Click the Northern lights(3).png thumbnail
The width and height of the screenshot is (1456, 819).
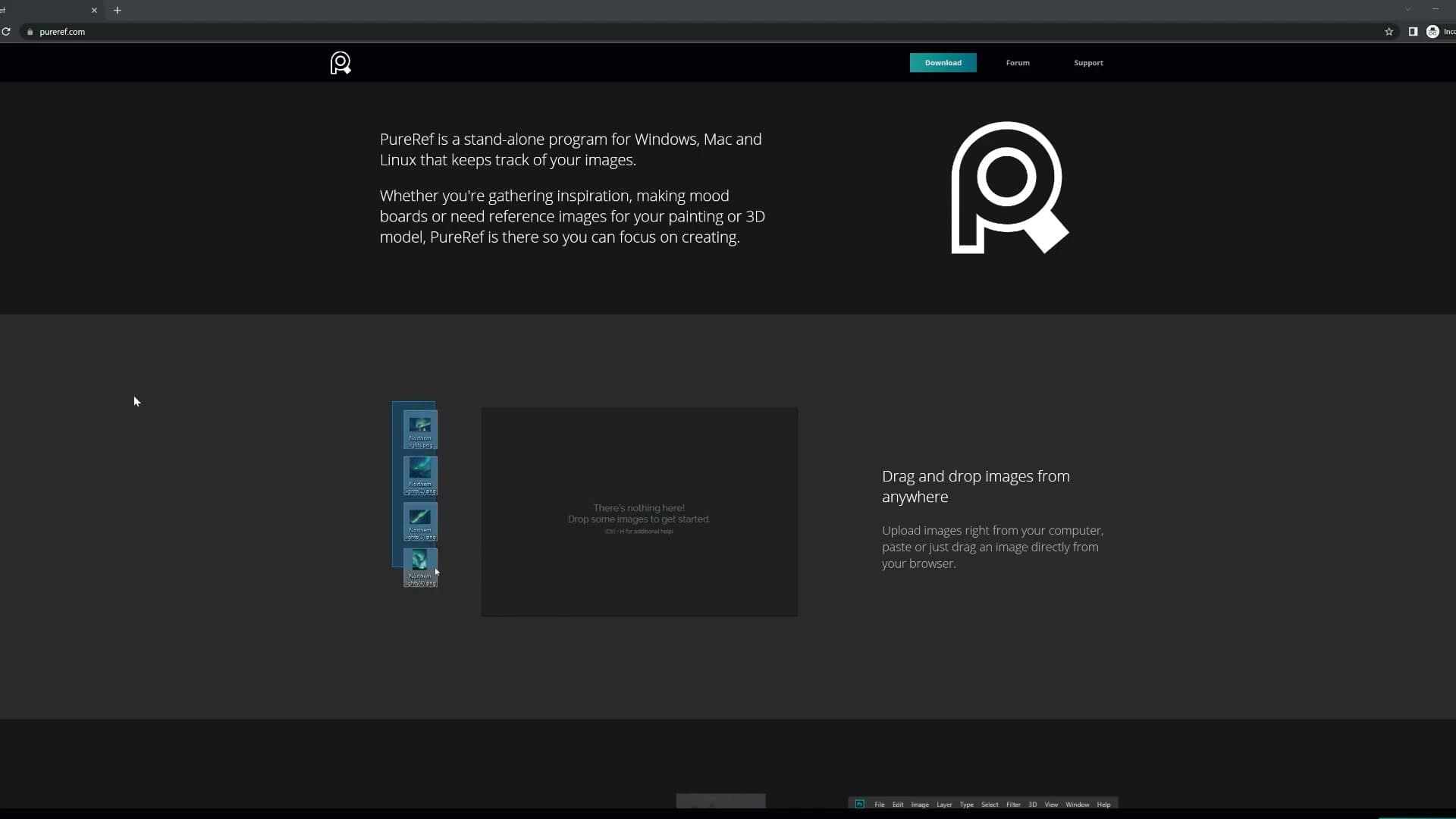[x=420, y=522]
